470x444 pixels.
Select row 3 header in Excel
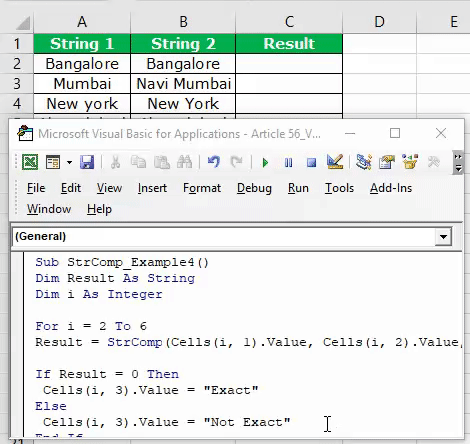point(17,84)
